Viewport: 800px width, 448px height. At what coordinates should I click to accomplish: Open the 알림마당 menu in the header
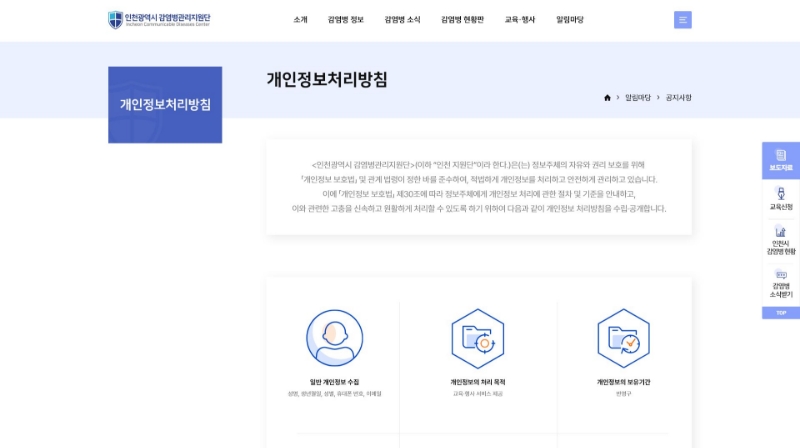[570, 20]
